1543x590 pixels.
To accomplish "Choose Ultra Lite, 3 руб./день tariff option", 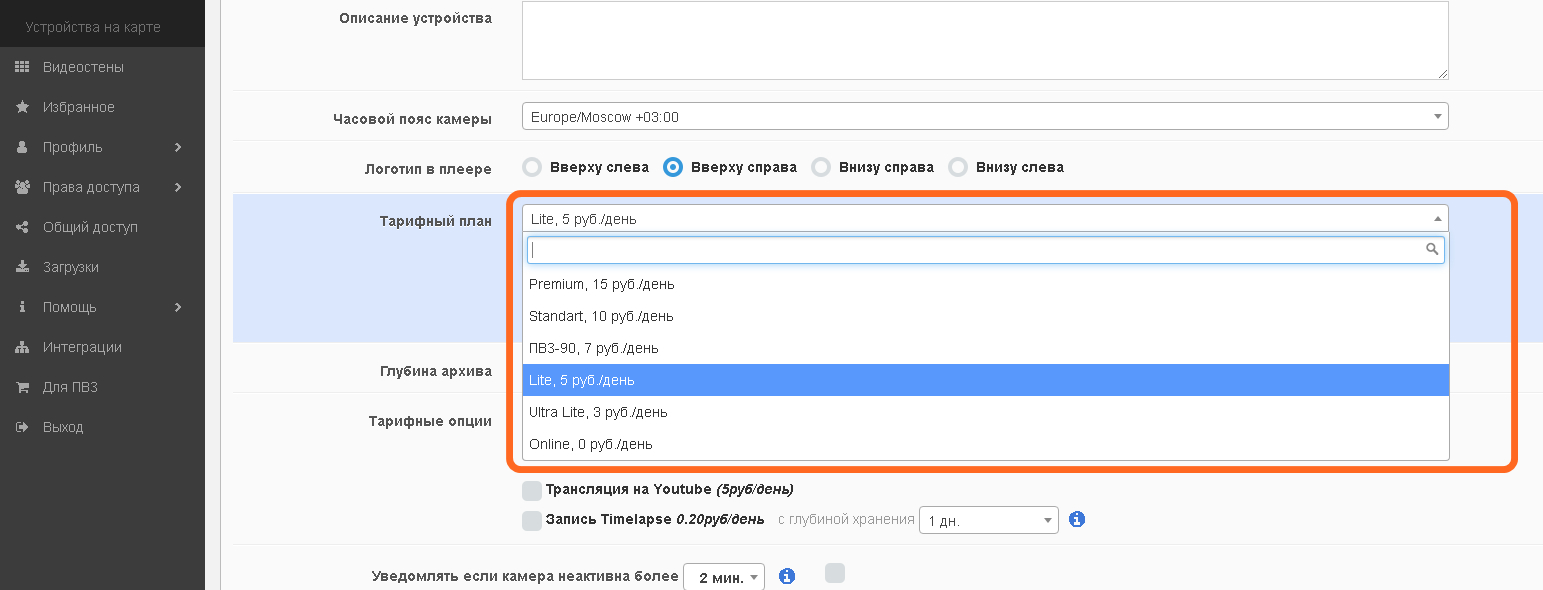I will [597, 412].
